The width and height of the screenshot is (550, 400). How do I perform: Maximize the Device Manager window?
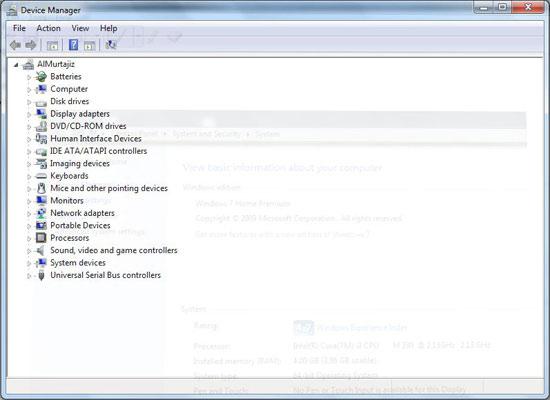[502, 7]
